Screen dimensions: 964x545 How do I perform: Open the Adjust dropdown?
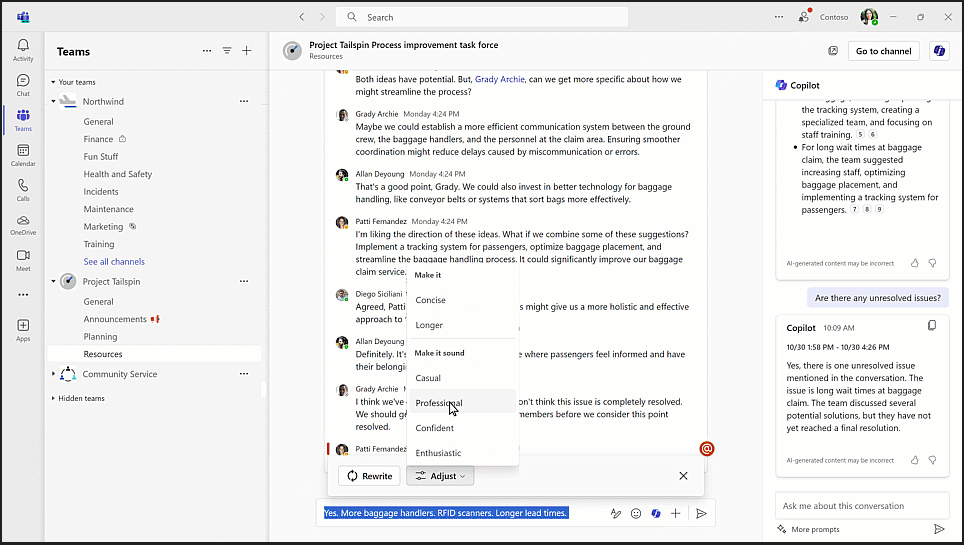(440, 476)
